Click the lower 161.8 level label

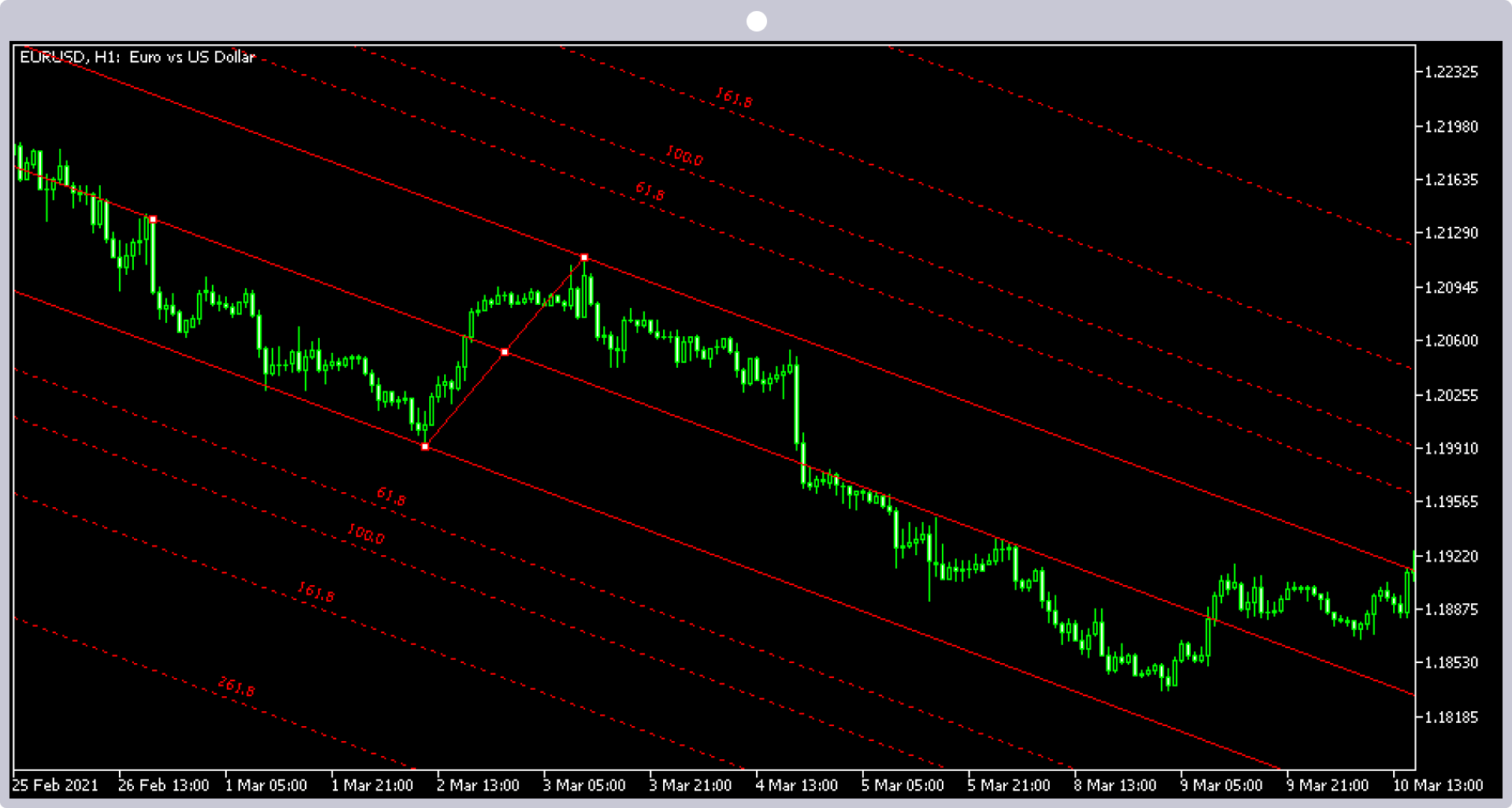316,592
